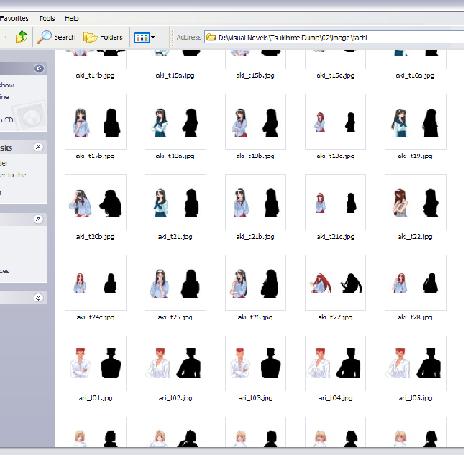Select the thumbnail of the file ending in _t22.jpg
Image resolution: width=464 pixels, height=455 pixels.
click(x=415, y=203)
